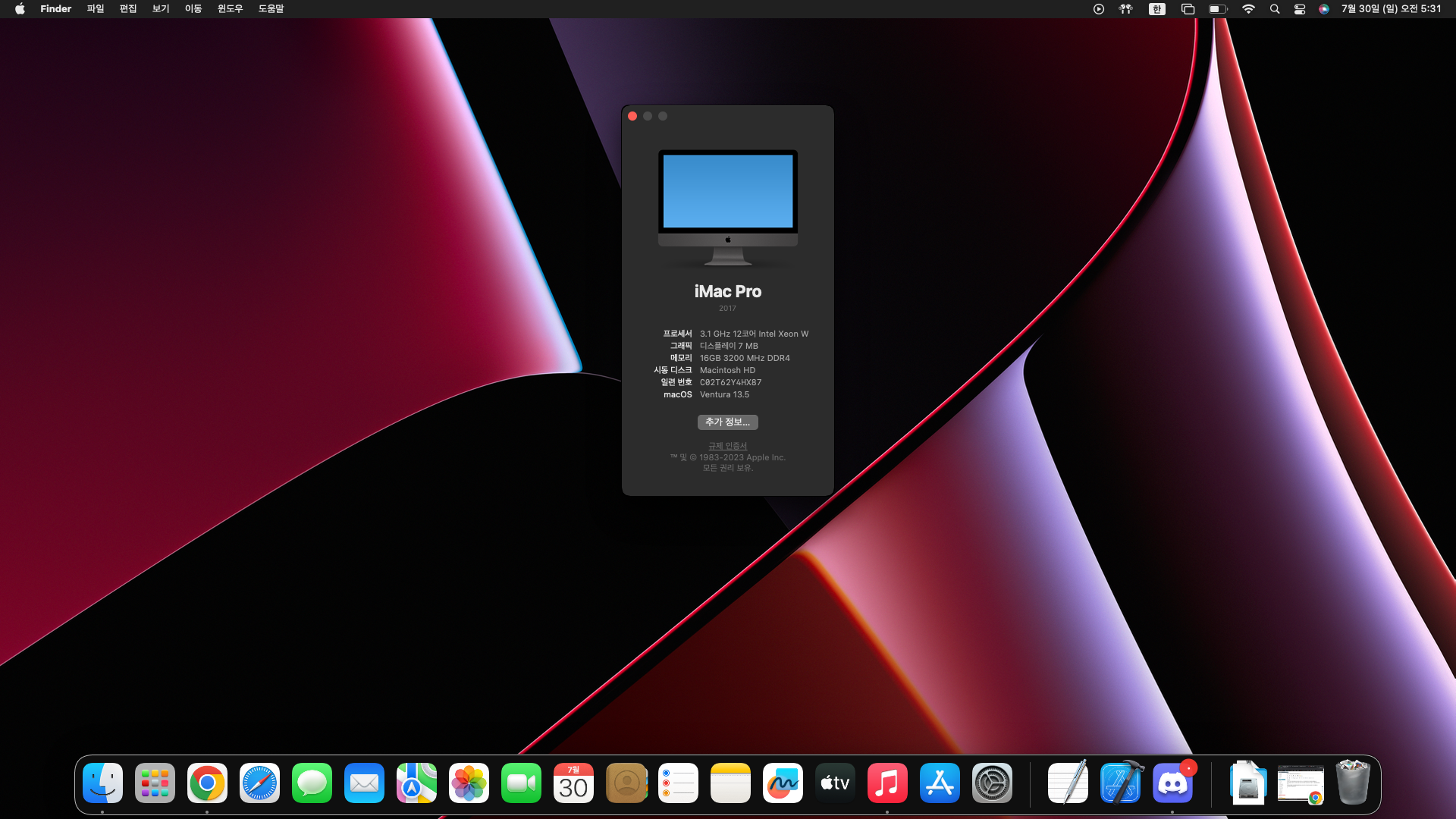Open App Store in the Dock
1456x819 pixels.
940,783
